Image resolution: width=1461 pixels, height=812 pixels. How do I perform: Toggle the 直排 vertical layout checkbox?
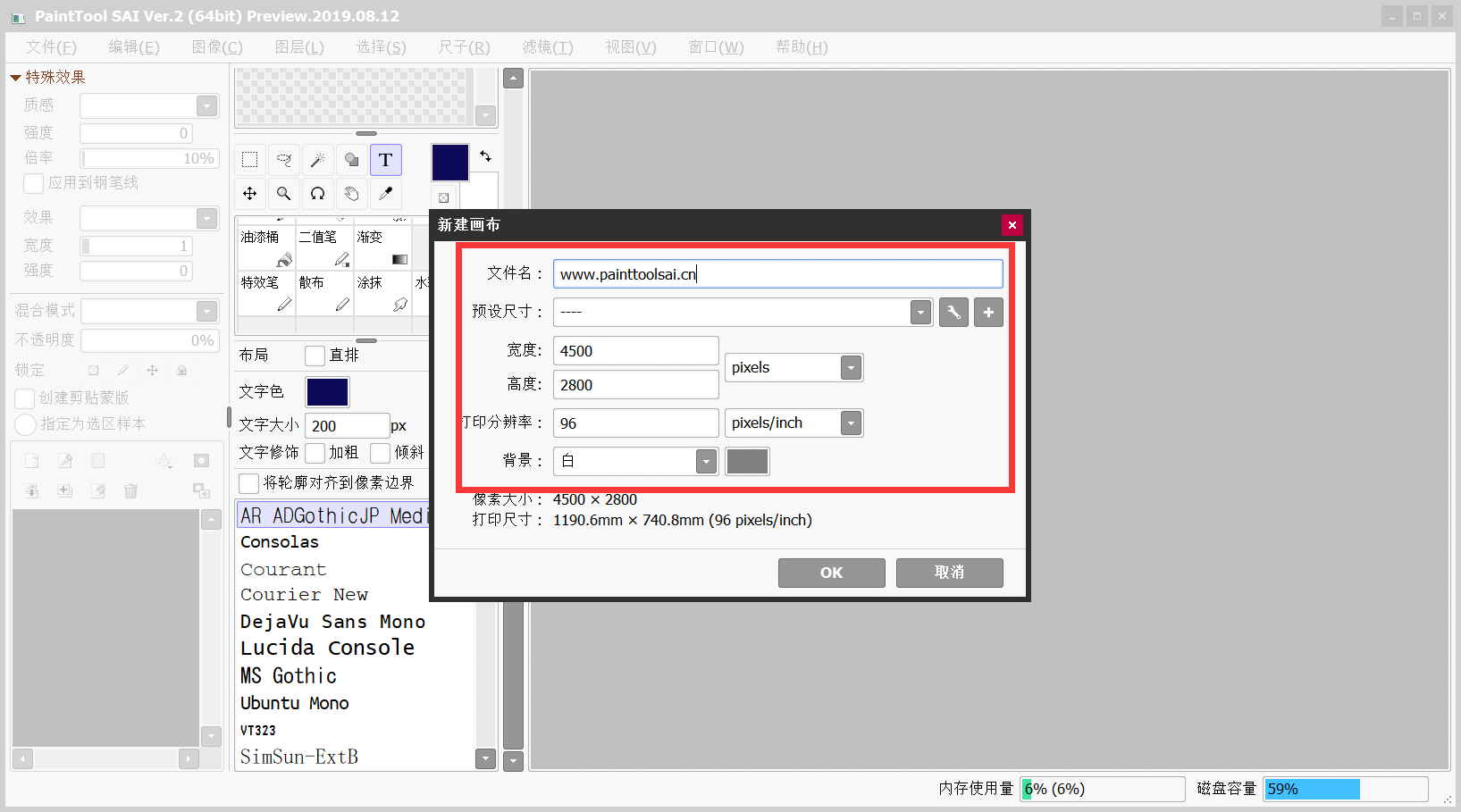click(x=315, y=356)
